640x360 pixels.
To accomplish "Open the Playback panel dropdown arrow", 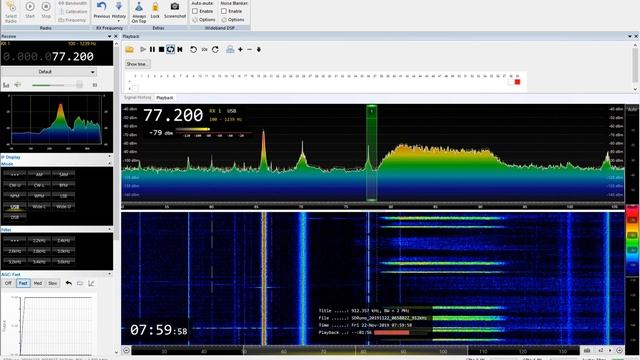I will [x=629, y=36].
